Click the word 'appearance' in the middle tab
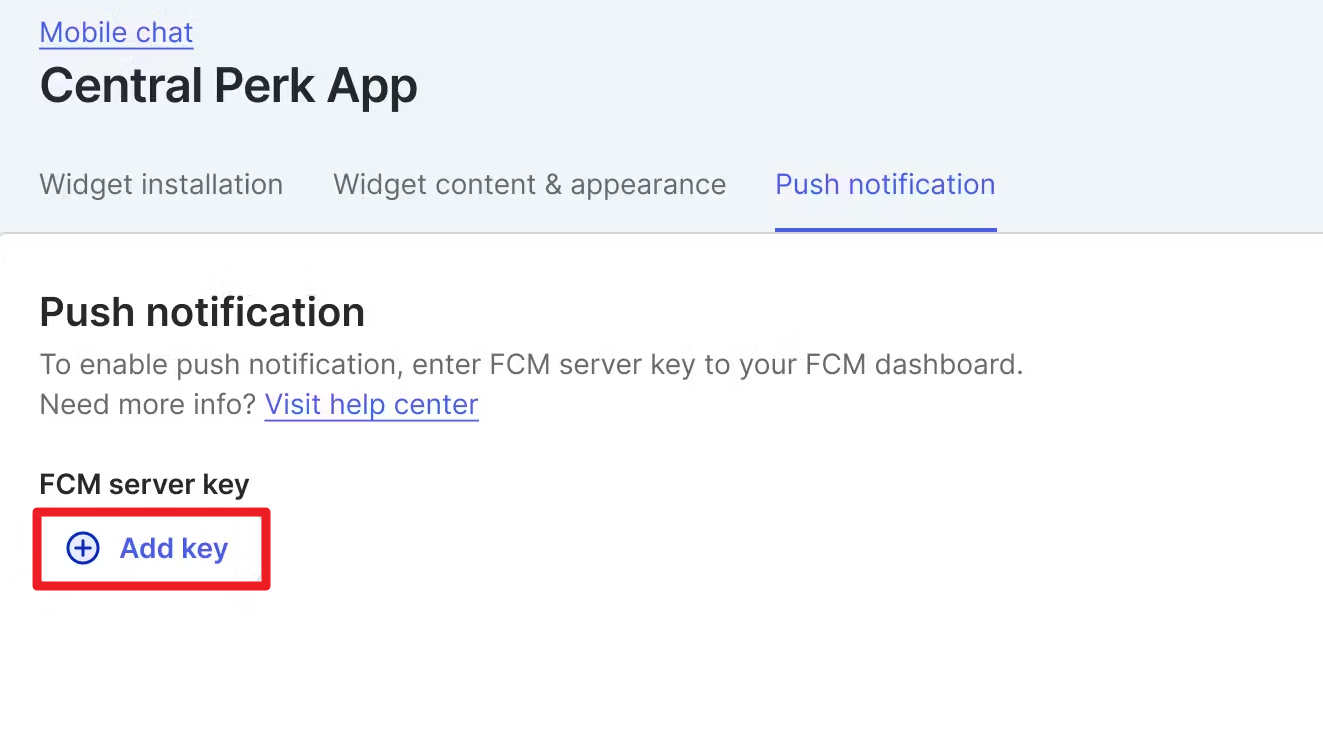 point(648,185)
